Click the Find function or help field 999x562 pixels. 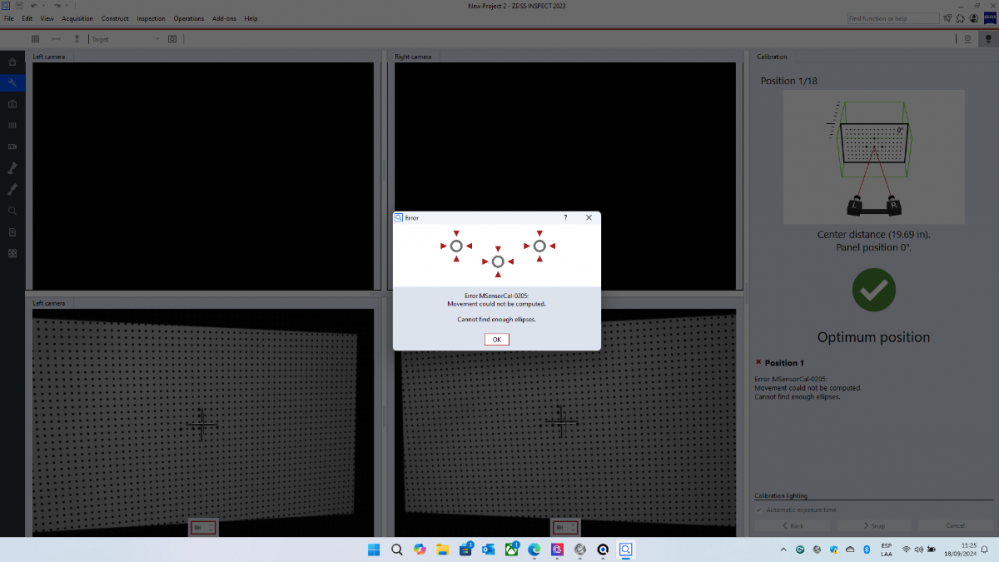tap(892, 18)
